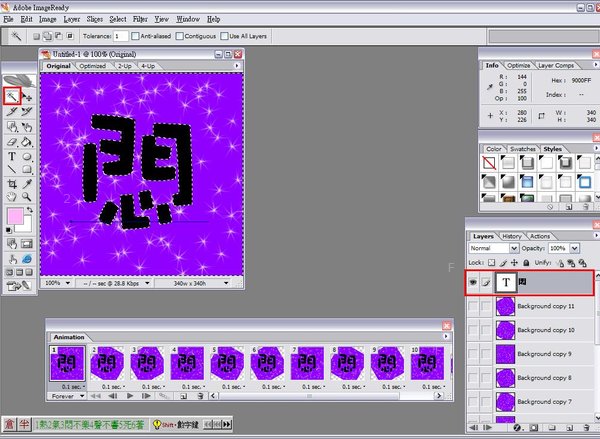The width and height of the screenshot is (600, 439).
Task: Enable the Anti-aliased checkbox
Action: click(136, 36)
